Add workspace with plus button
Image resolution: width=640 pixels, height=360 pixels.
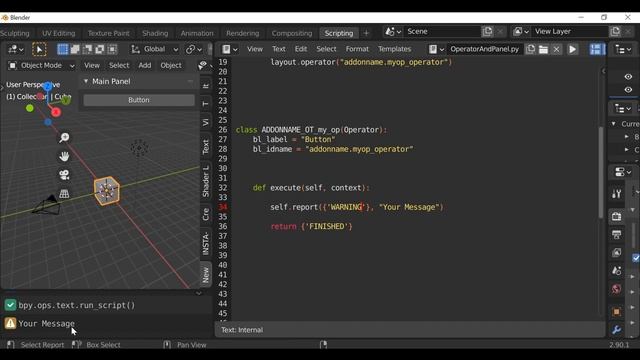pyautogui.click(x=366, y=33)
